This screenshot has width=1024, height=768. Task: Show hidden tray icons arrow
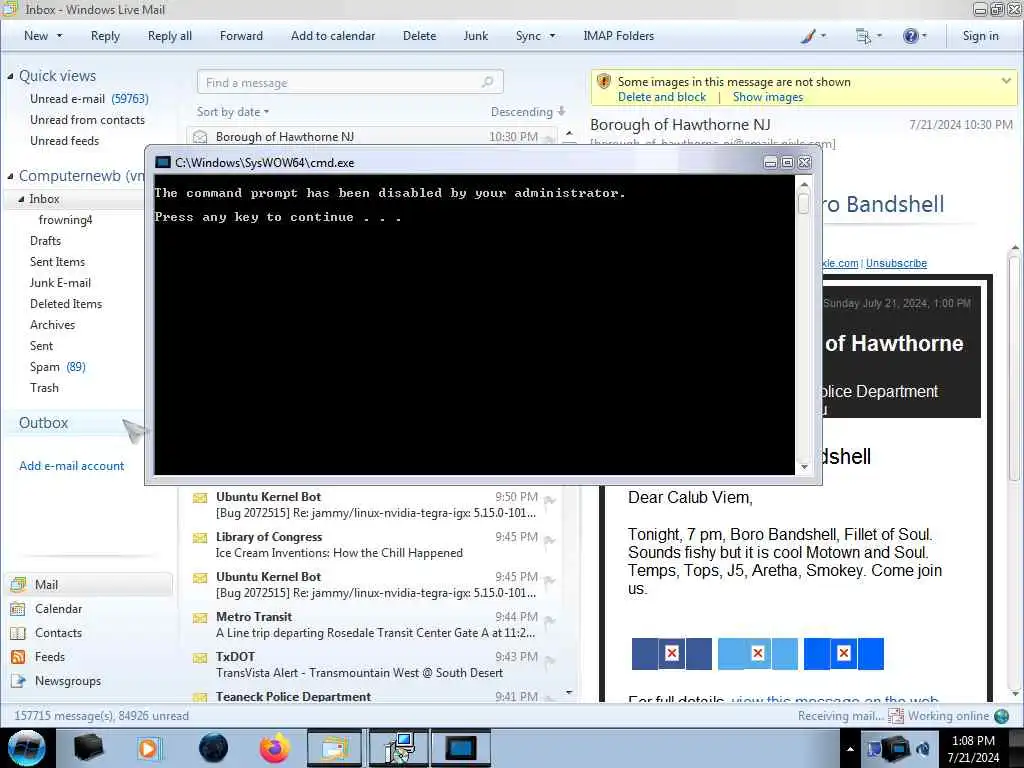(x=850, y=749)
